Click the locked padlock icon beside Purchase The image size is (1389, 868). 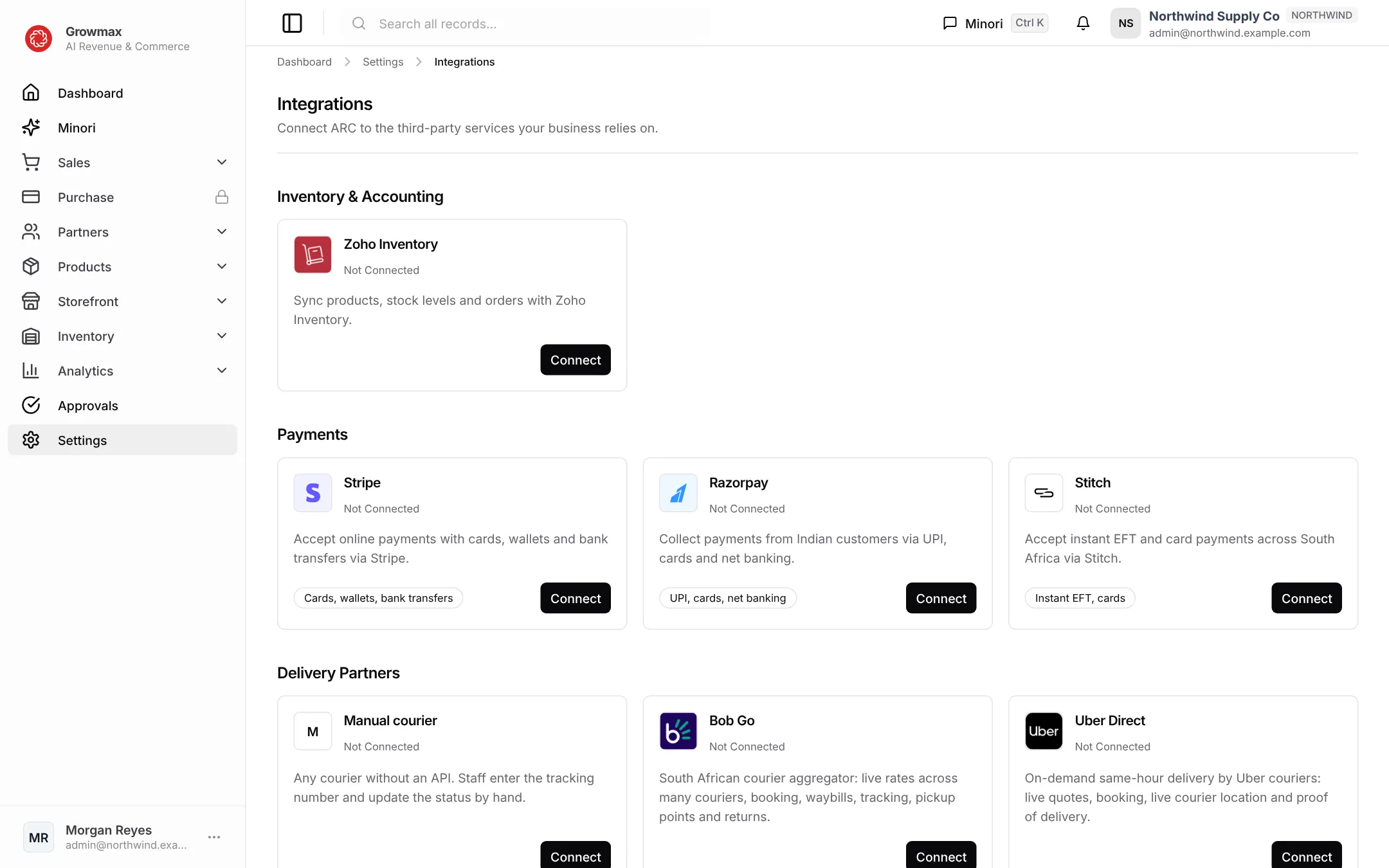pos(222,197)
